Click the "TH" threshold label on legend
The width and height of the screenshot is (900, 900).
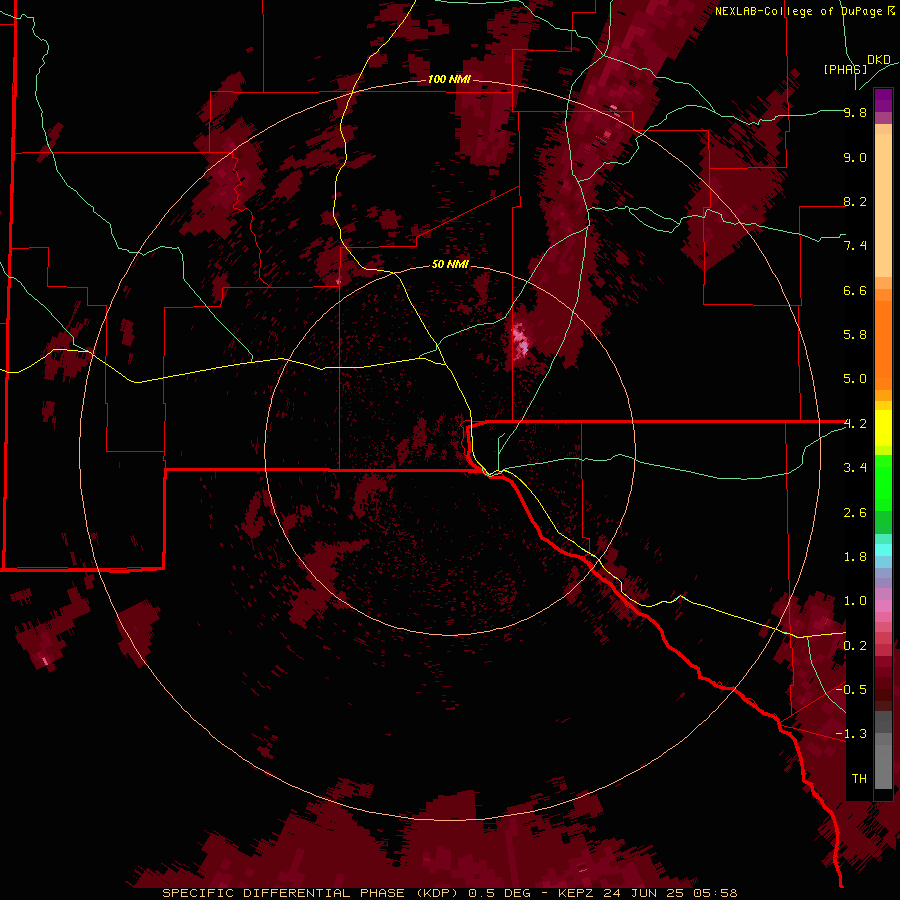click(859, 779)
